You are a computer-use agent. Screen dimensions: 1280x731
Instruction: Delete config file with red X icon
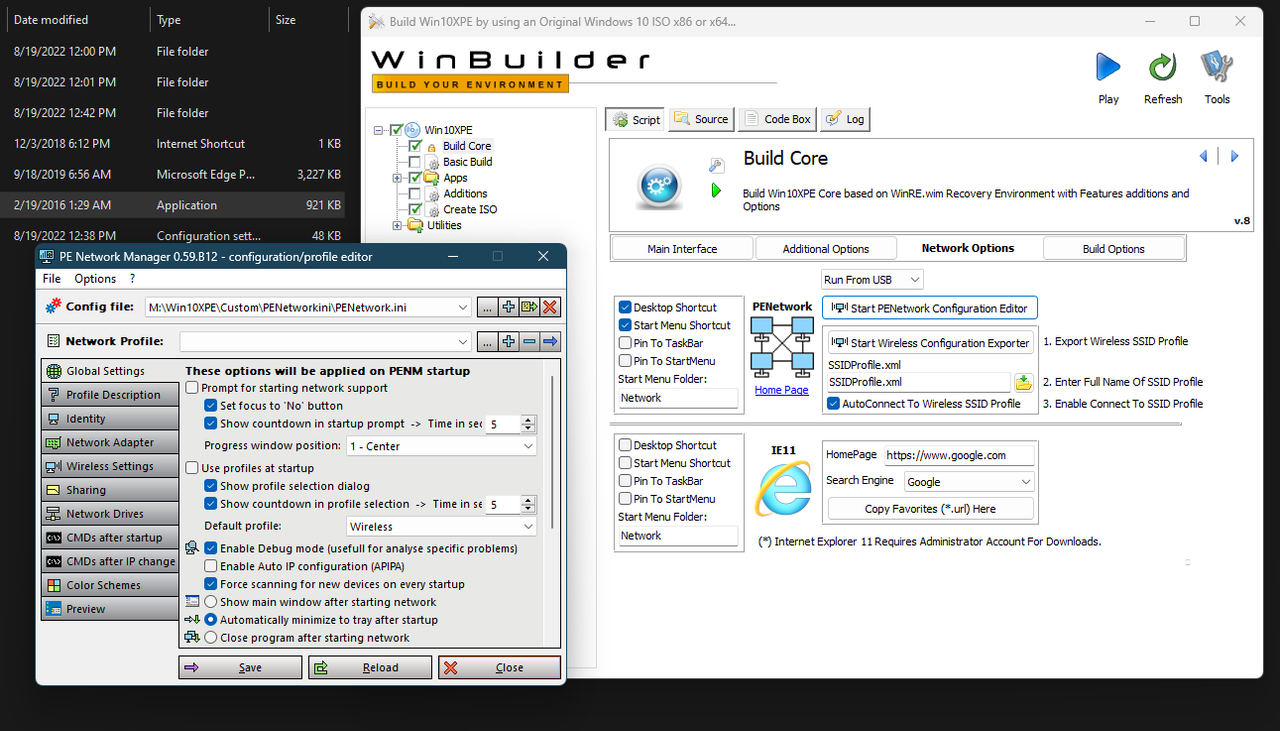pyautogui.click(x=550, y=307)
